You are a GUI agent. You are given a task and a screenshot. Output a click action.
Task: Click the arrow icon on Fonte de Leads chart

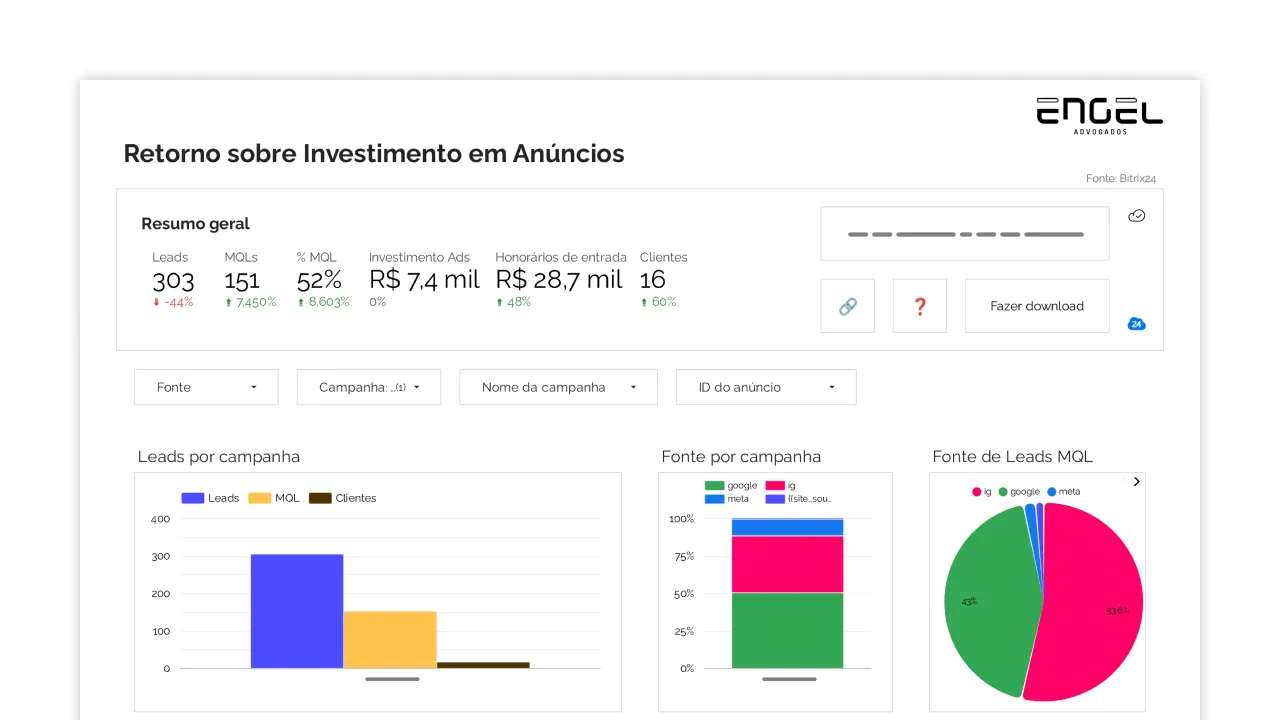click(x=1136, y=481)
